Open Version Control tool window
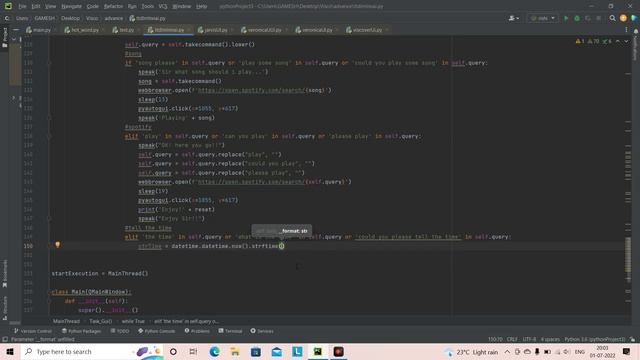 point(33,331)
